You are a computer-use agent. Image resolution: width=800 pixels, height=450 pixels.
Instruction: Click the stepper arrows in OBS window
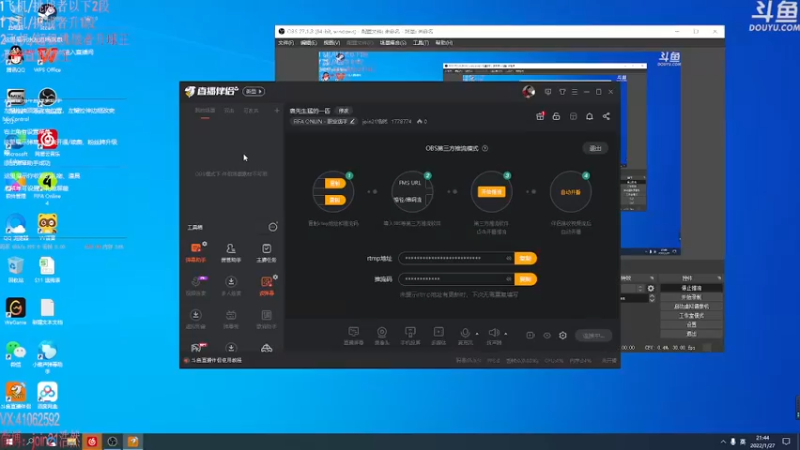coord(652,298)
